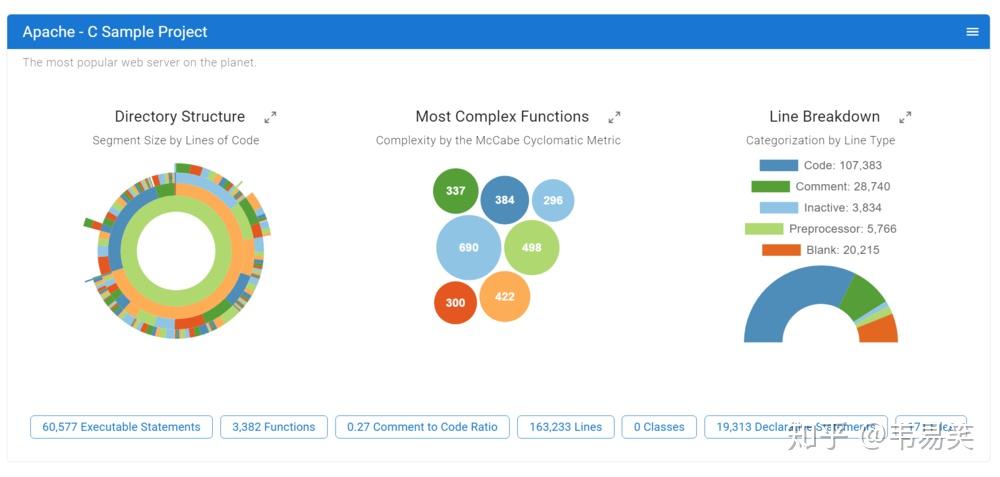1000x477 pixels.
Task: Click the 690 complexity bubble
Action: click(468, 247)
